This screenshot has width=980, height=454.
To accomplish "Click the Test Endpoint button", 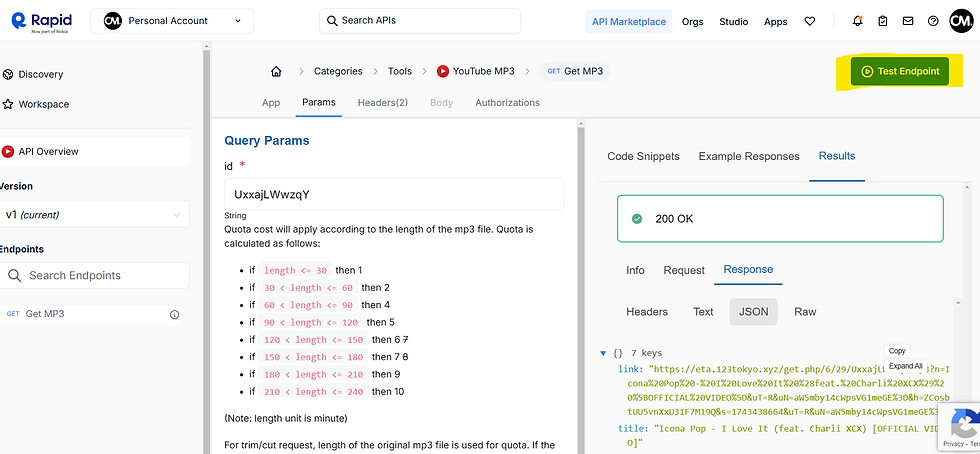I will 899,71.
